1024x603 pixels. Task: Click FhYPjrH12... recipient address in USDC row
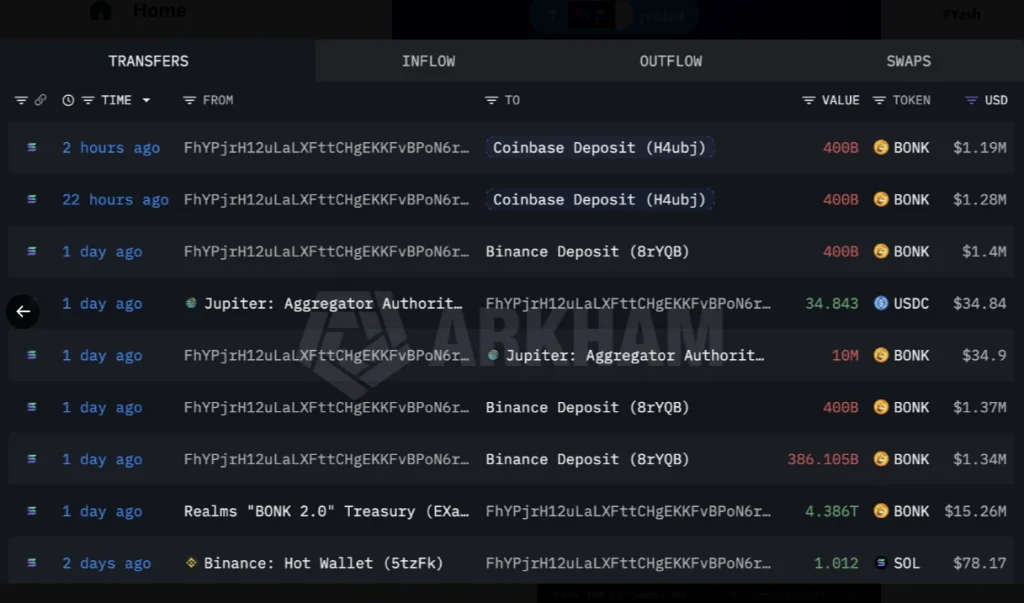tap(628, 303)
